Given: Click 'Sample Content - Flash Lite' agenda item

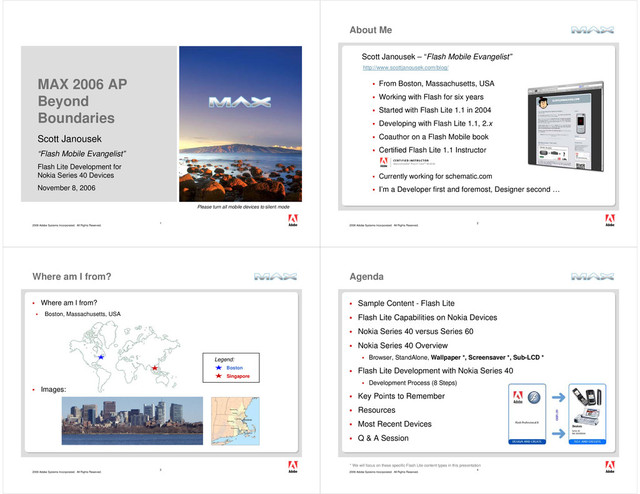Looking at the screenshot, I should pyautogui.click(x=406, y=303).
